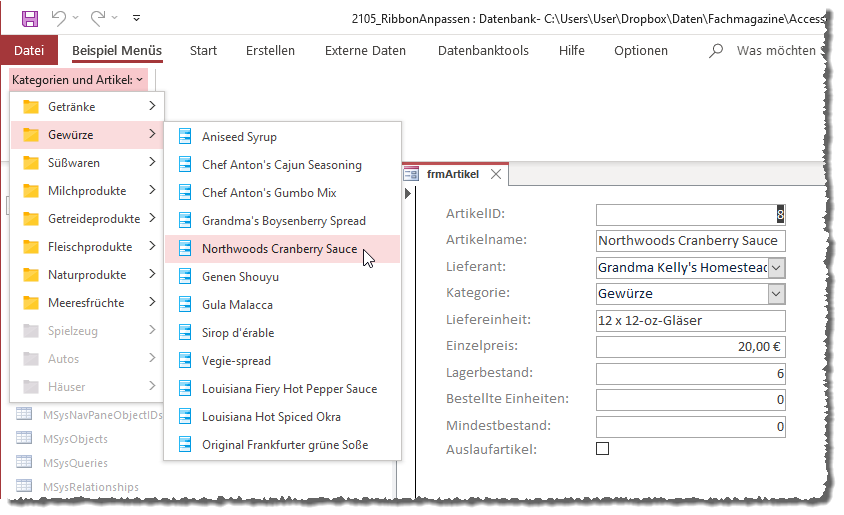Screen dimensions: 844x515
Task: Expand the Getreideprodukte submenu arrow
Action: point(152,218)
